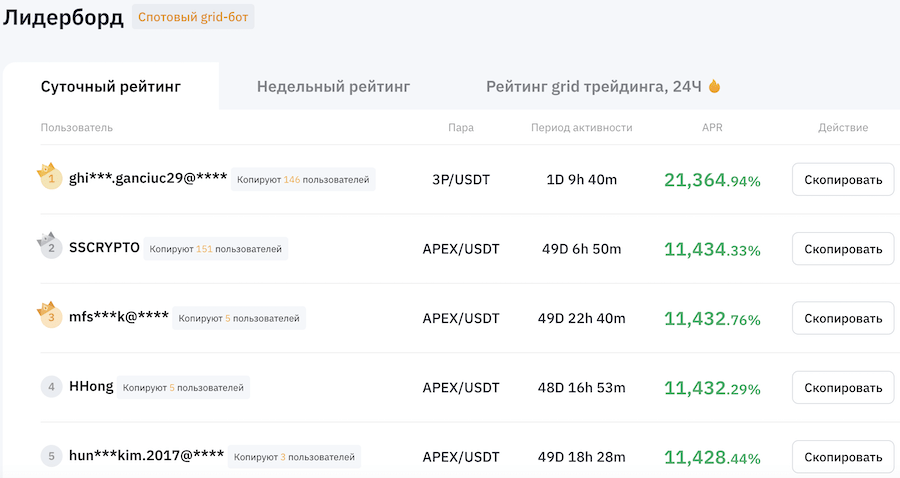Image resolution: width=900 pixels, height=478 pixels.
Task: Click Скопировать for HHong
Action: coord(843,388)
